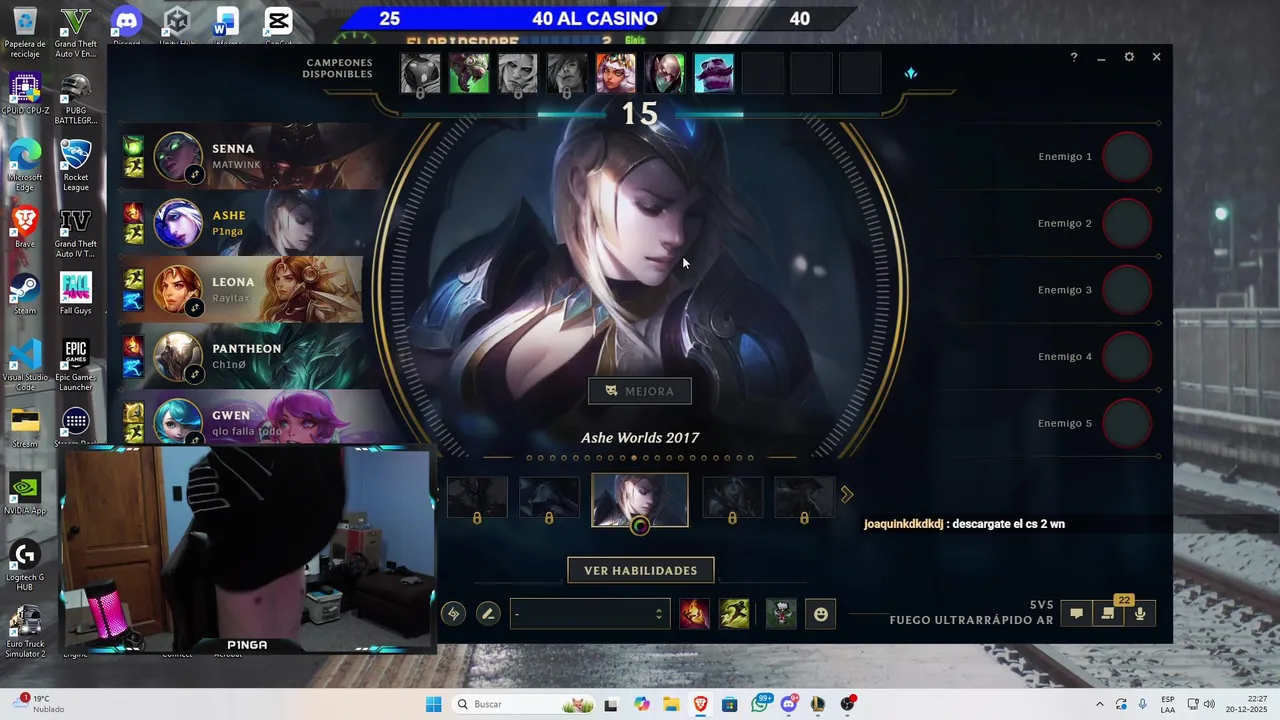Click the blue reroll crystal icon

point(910,73)
